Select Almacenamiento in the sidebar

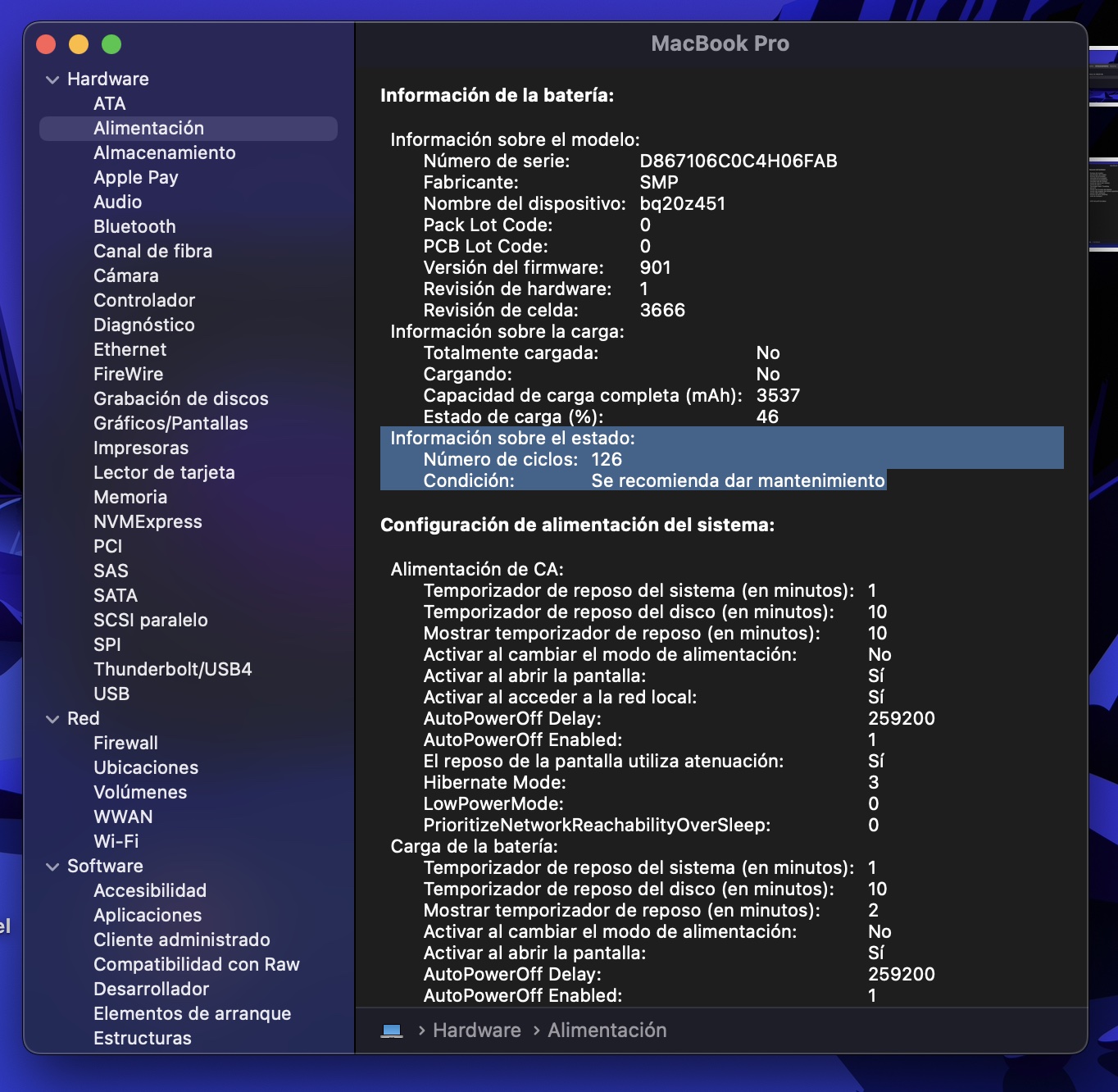pos(164,153)
